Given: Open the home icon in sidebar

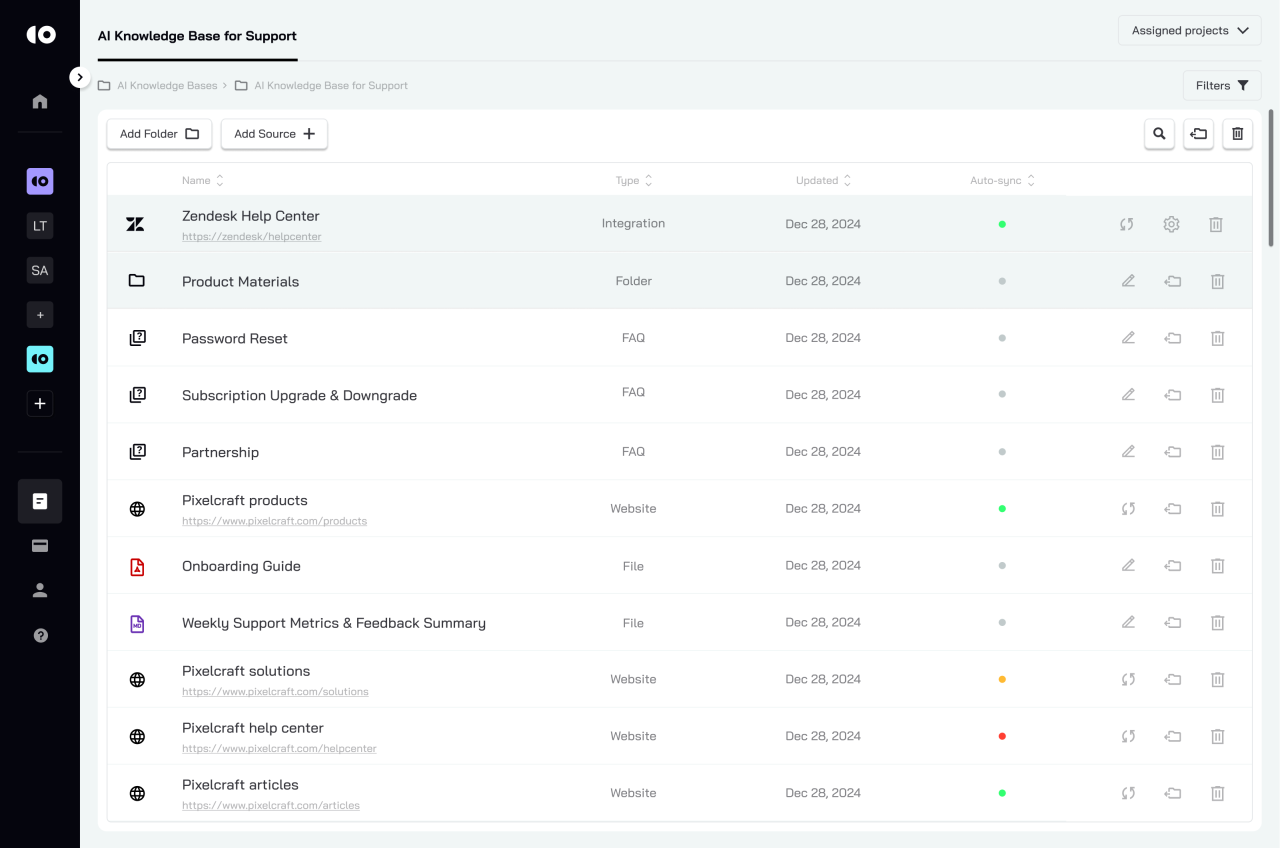Looking at the screenshot, I should 40,101.
